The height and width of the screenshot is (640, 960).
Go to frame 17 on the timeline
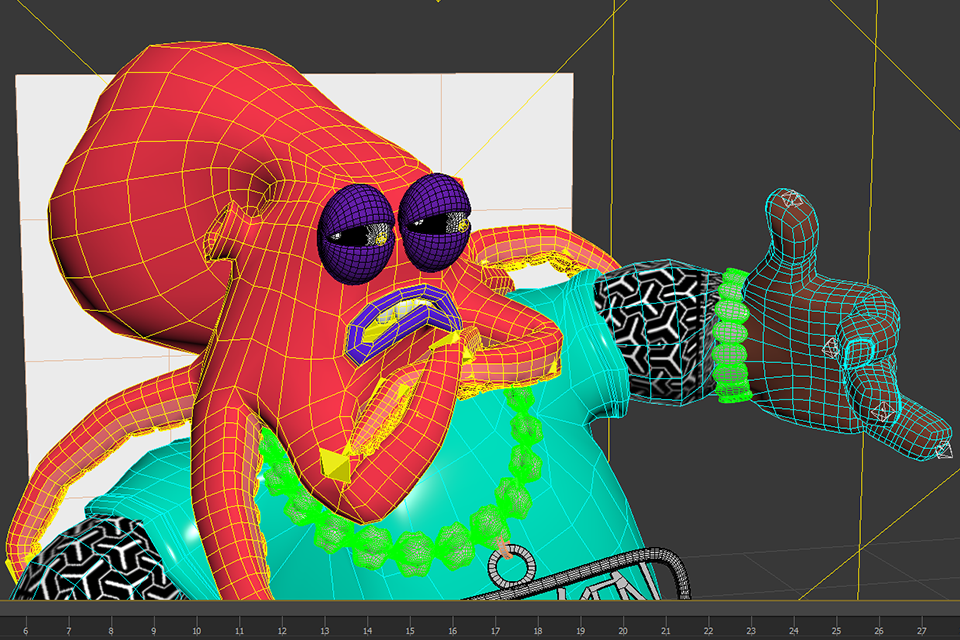[x=495, y=630]
